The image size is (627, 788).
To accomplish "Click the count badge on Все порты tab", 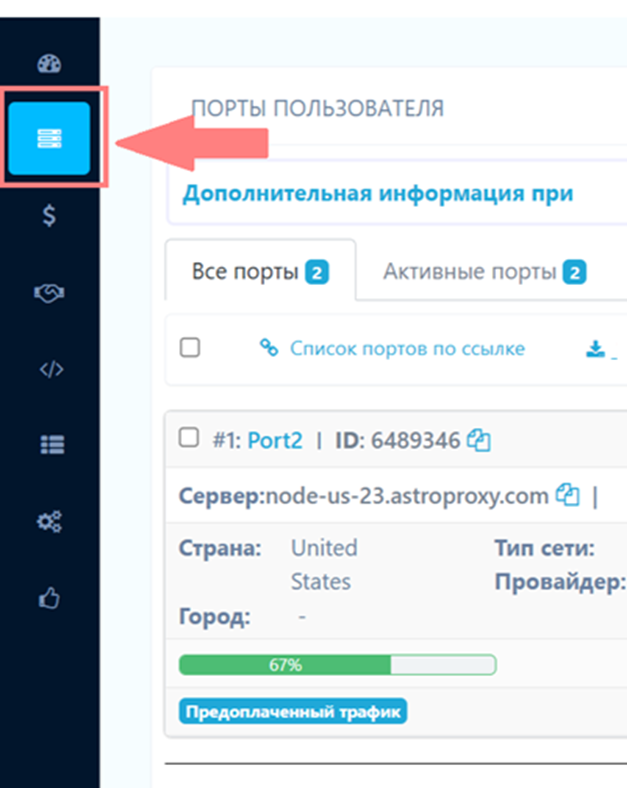I will click(x=317, y=272).
